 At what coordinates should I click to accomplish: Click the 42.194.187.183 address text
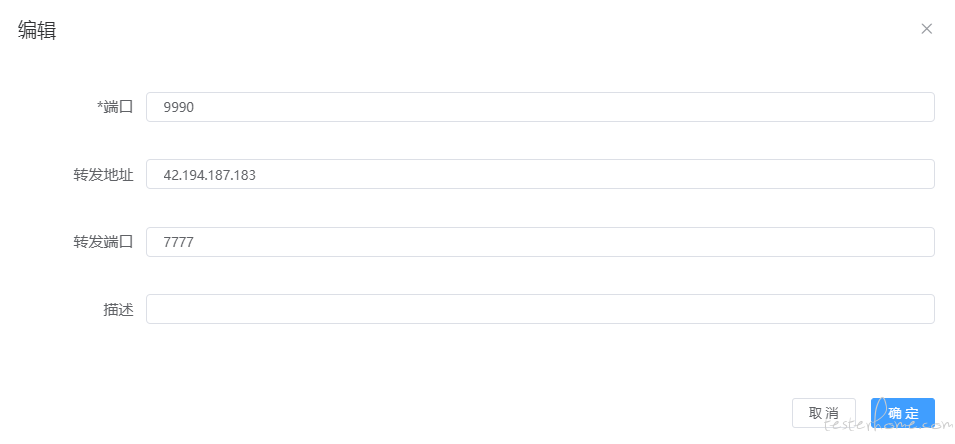tap(210, 175)
